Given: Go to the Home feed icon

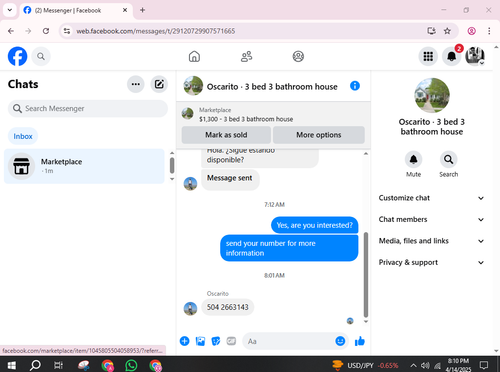Looking at the screenshot, I should tap(194, 56).
